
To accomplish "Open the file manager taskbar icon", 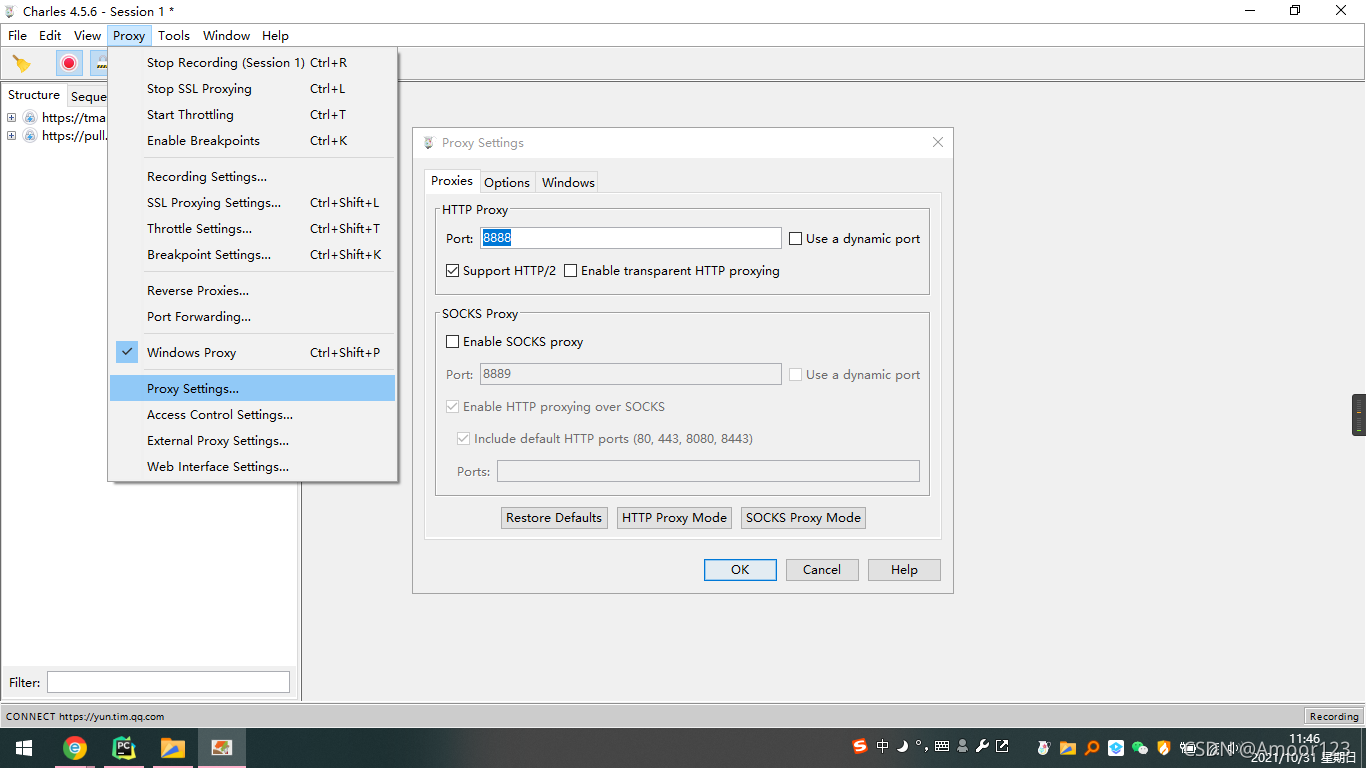I will click(173, 748).
